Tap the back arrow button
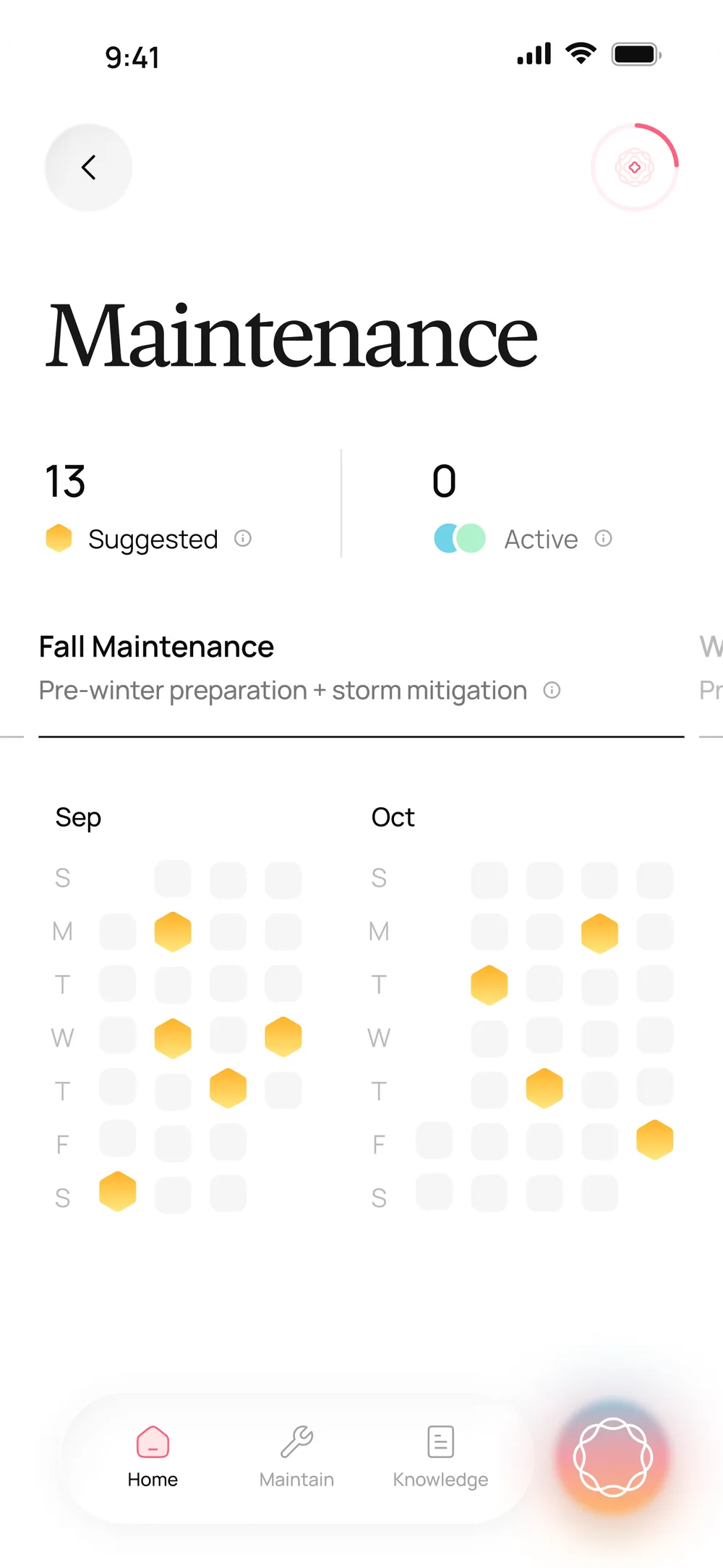This screenshot has height=1568, width=723. tap(88, 167)
